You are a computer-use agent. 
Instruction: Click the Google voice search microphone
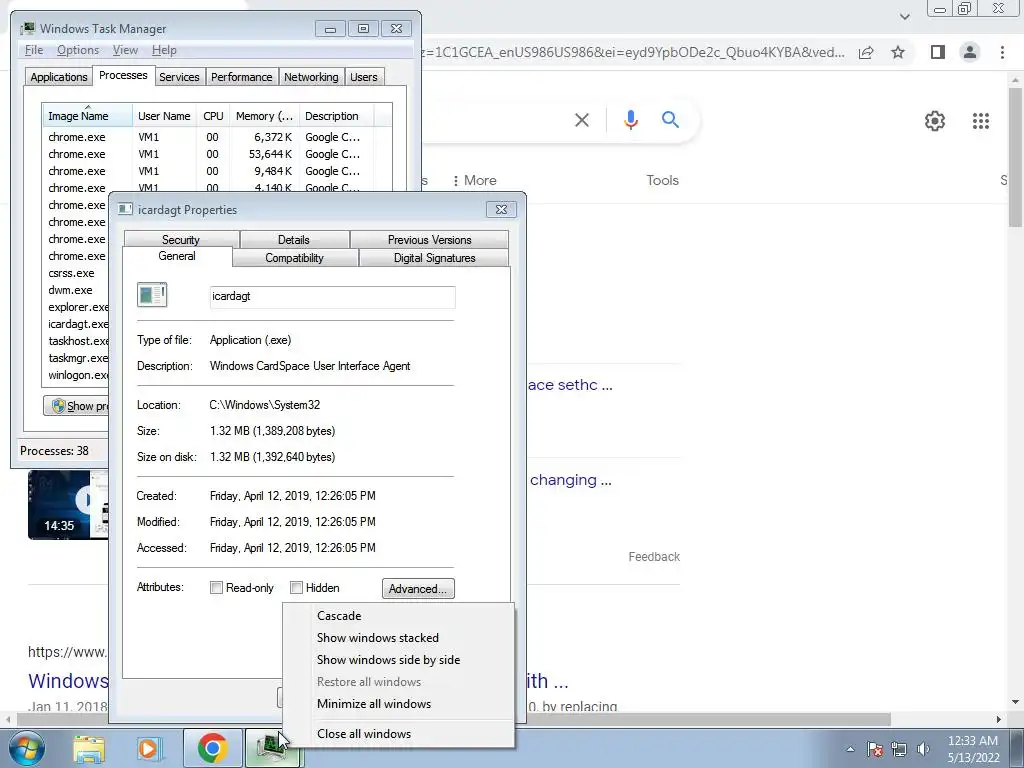(x=630, y=120)
